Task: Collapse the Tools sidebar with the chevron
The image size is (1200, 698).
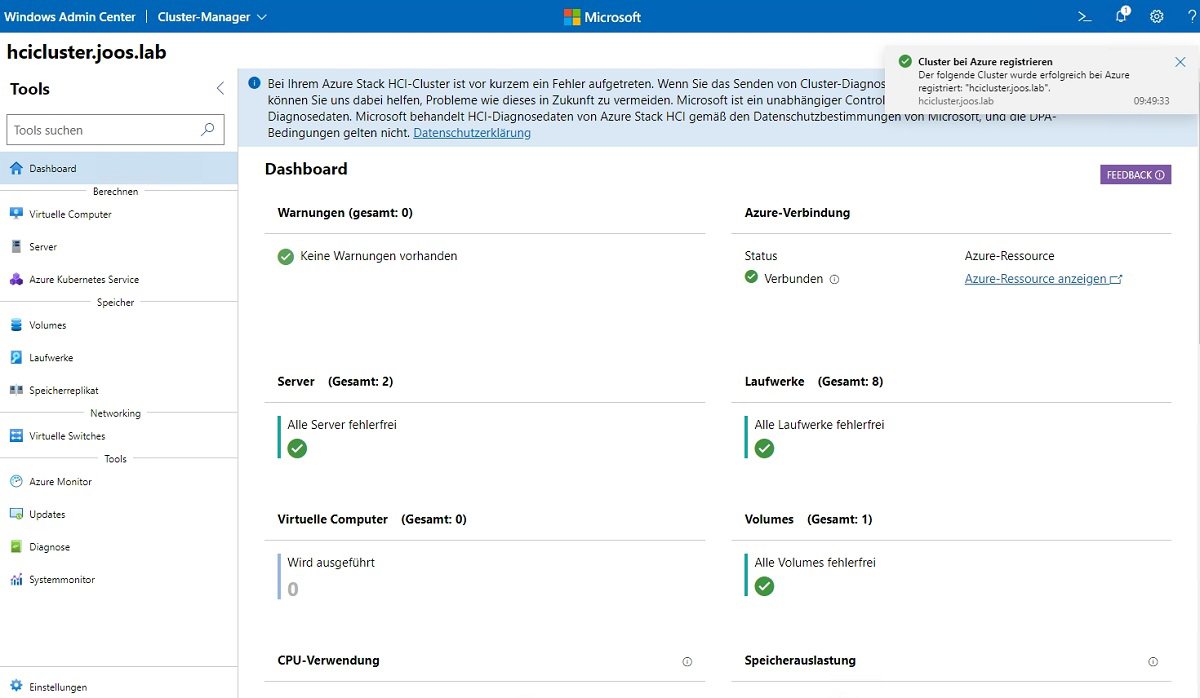Action: pos(219,88)
